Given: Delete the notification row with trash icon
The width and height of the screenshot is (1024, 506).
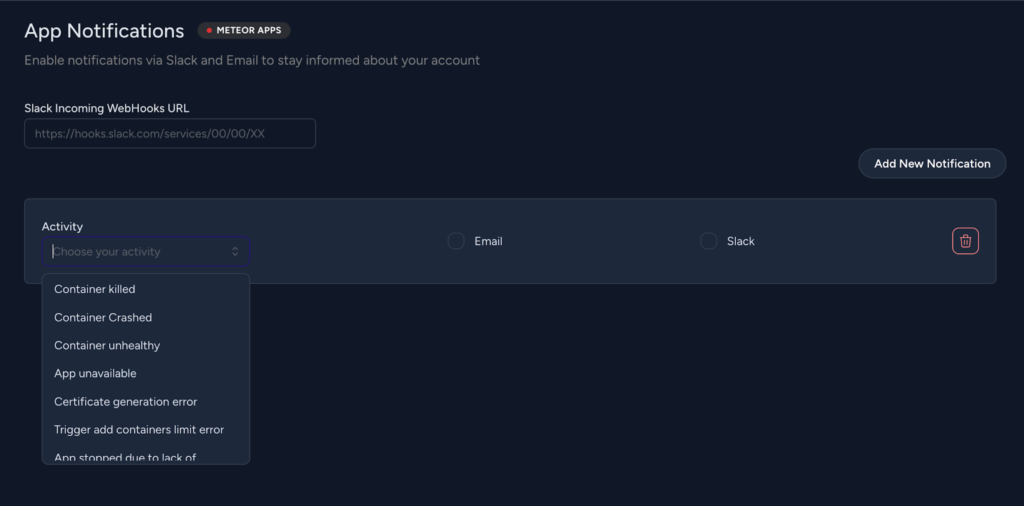Looking at the screenshot, I should point(965,241).
